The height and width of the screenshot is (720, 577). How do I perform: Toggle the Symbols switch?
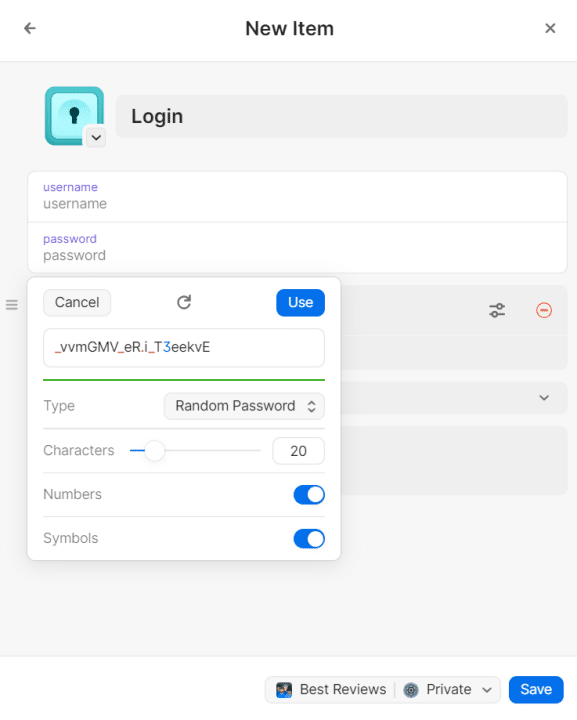coord(309,539)
